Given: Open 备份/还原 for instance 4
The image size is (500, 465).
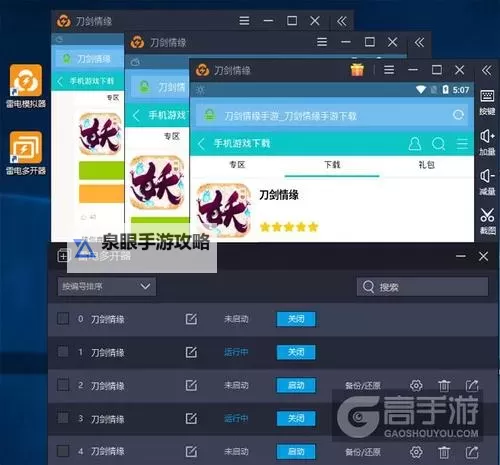Looking at the screenshot, I should 363,452.
